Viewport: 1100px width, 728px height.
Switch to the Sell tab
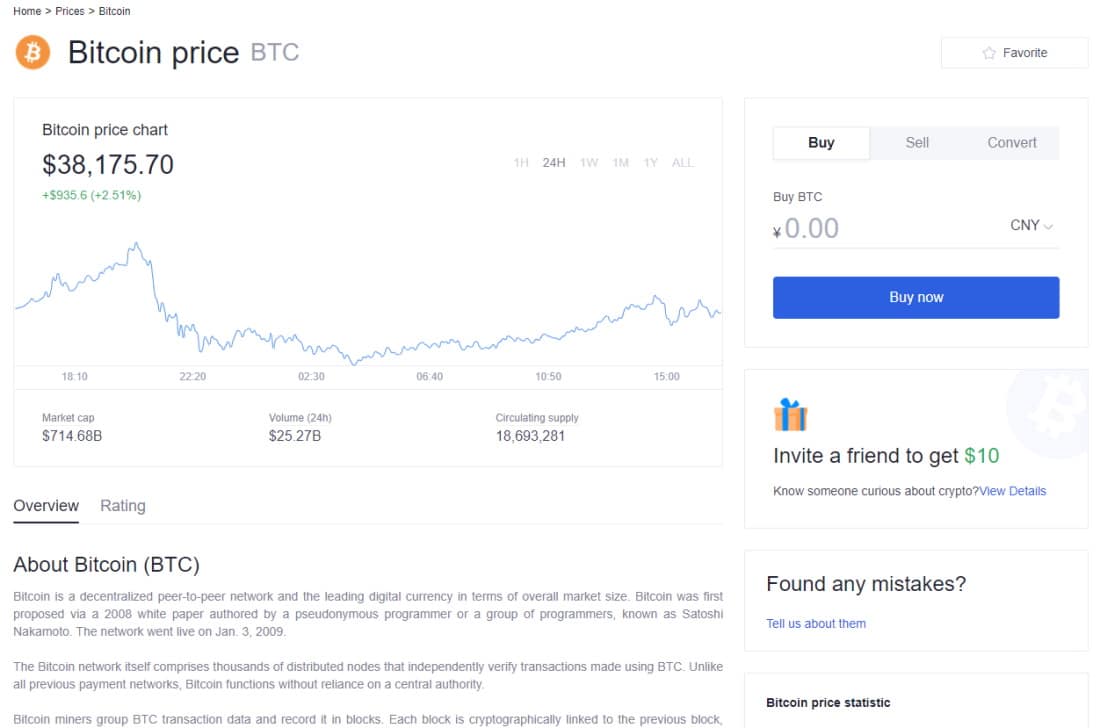916,143
